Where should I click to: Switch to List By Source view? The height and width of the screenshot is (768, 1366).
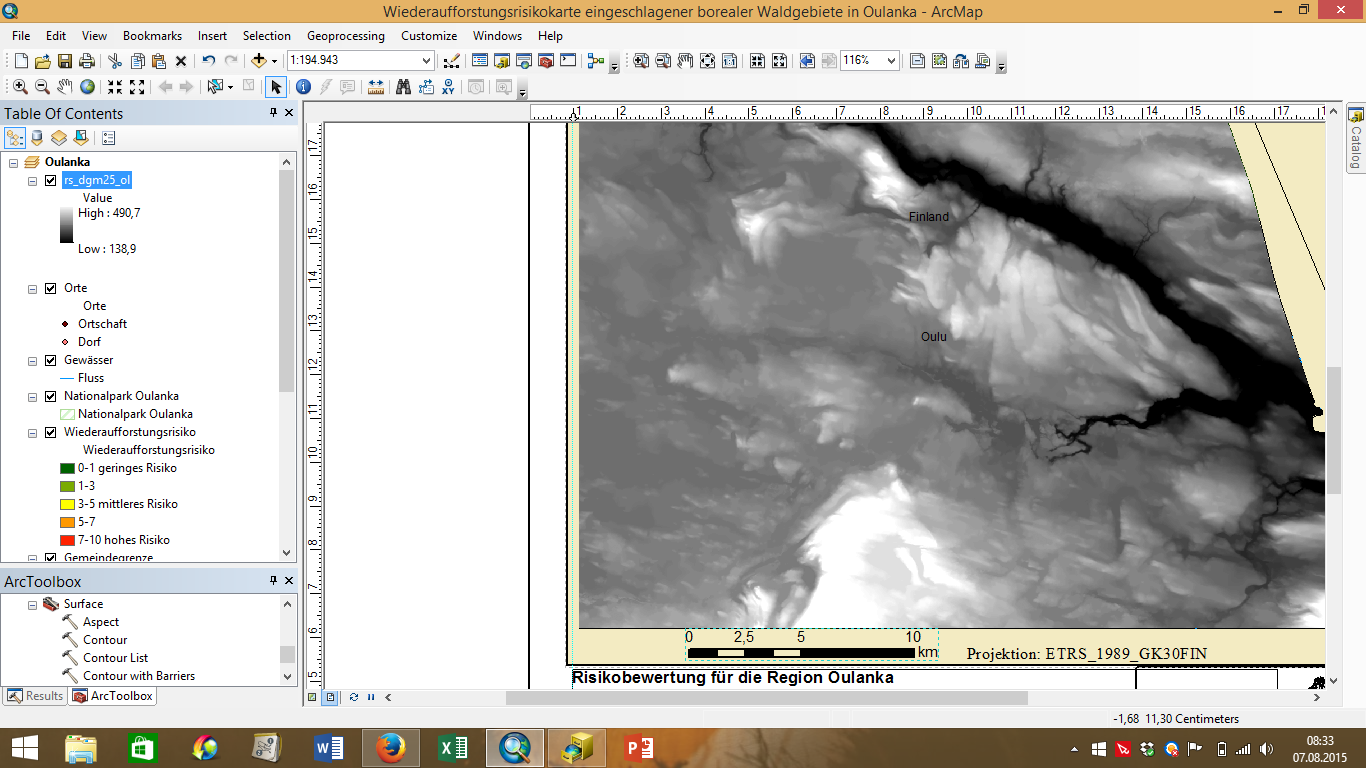(37, 138)
